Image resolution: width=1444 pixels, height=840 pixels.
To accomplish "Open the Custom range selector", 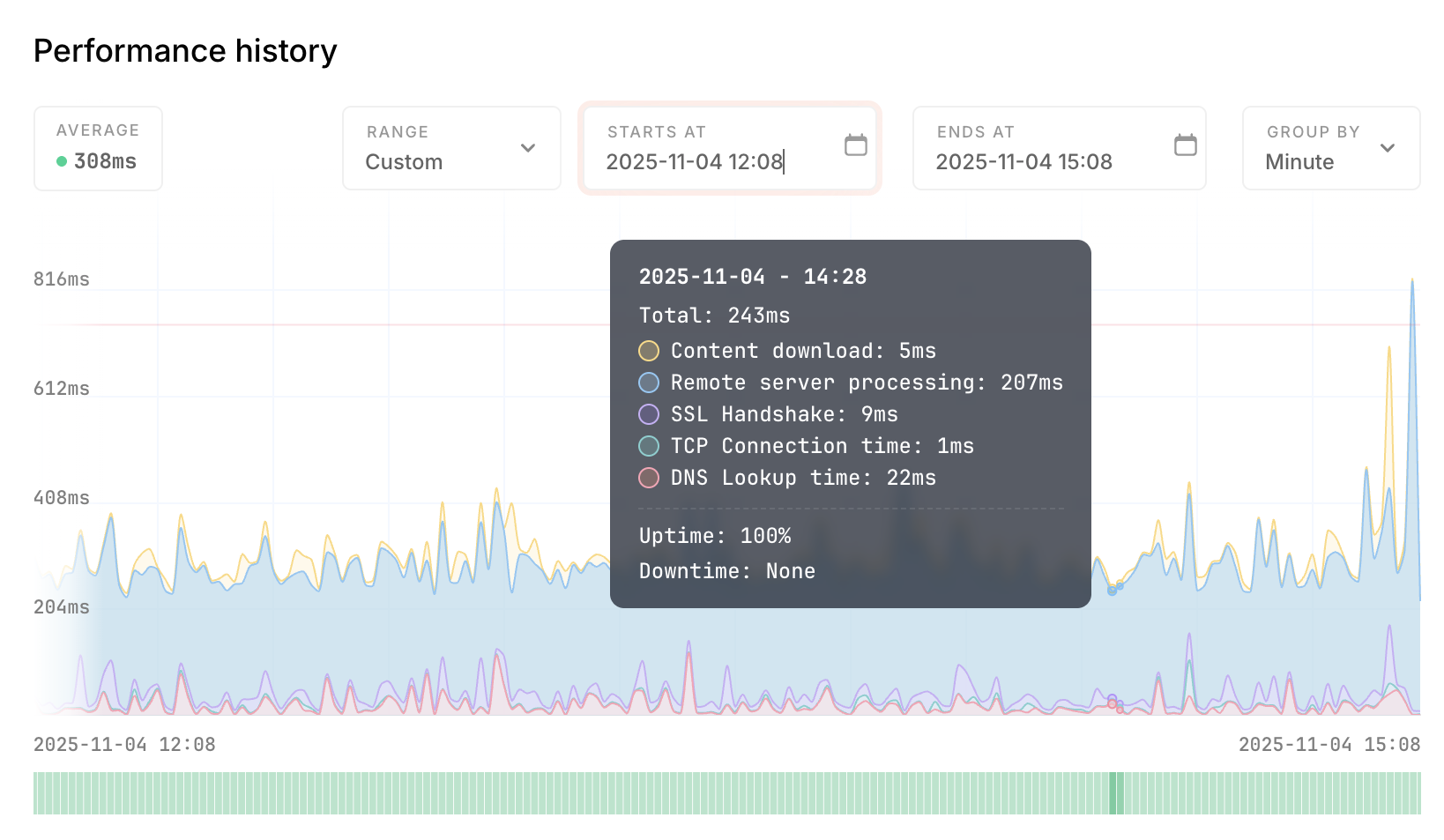I will pyautogui.click(x=450, y=148).
